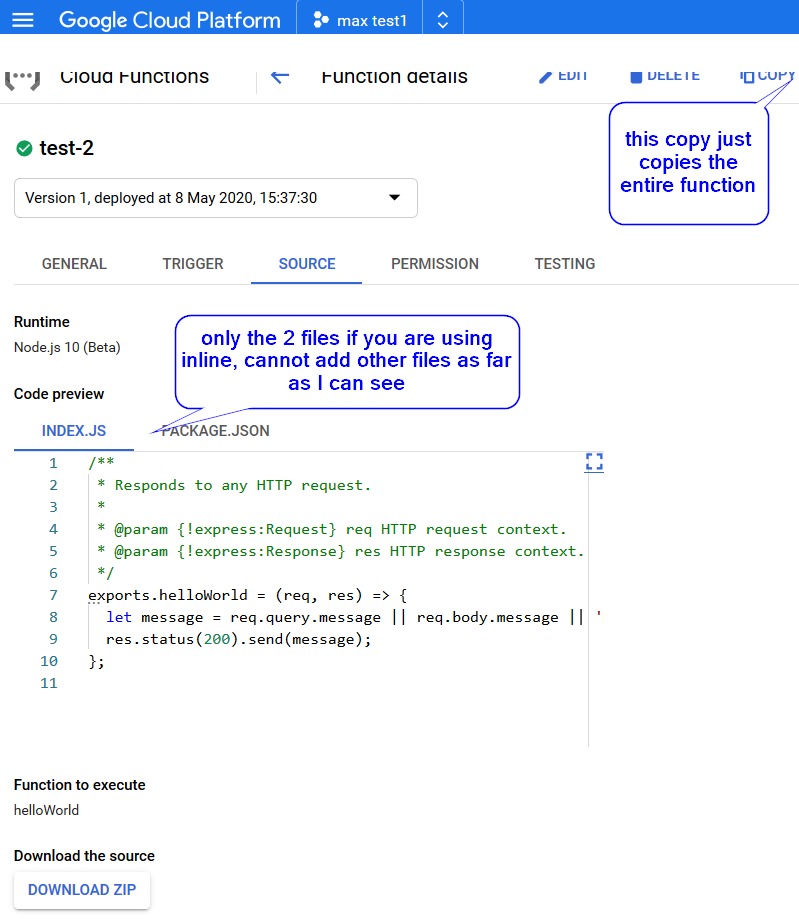Image resolution: width=799 pixels, height=919 pixels.
Task: Click the Copy function icon
Action: pos(746,77)
